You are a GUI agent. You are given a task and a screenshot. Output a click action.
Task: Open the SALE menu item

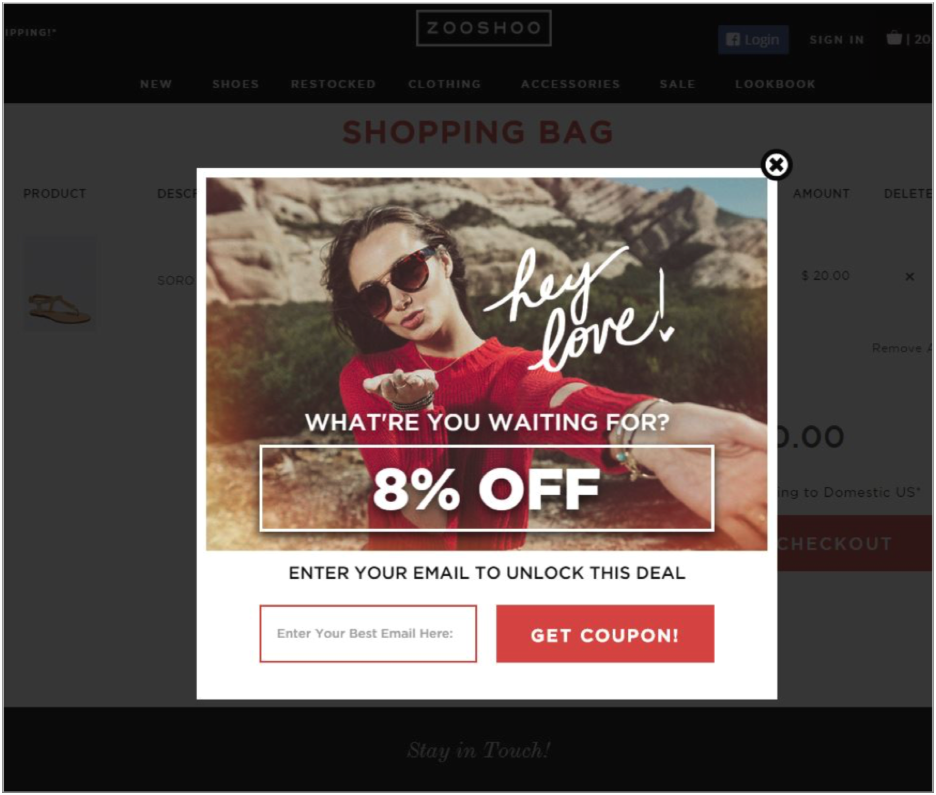pos(677,84)
